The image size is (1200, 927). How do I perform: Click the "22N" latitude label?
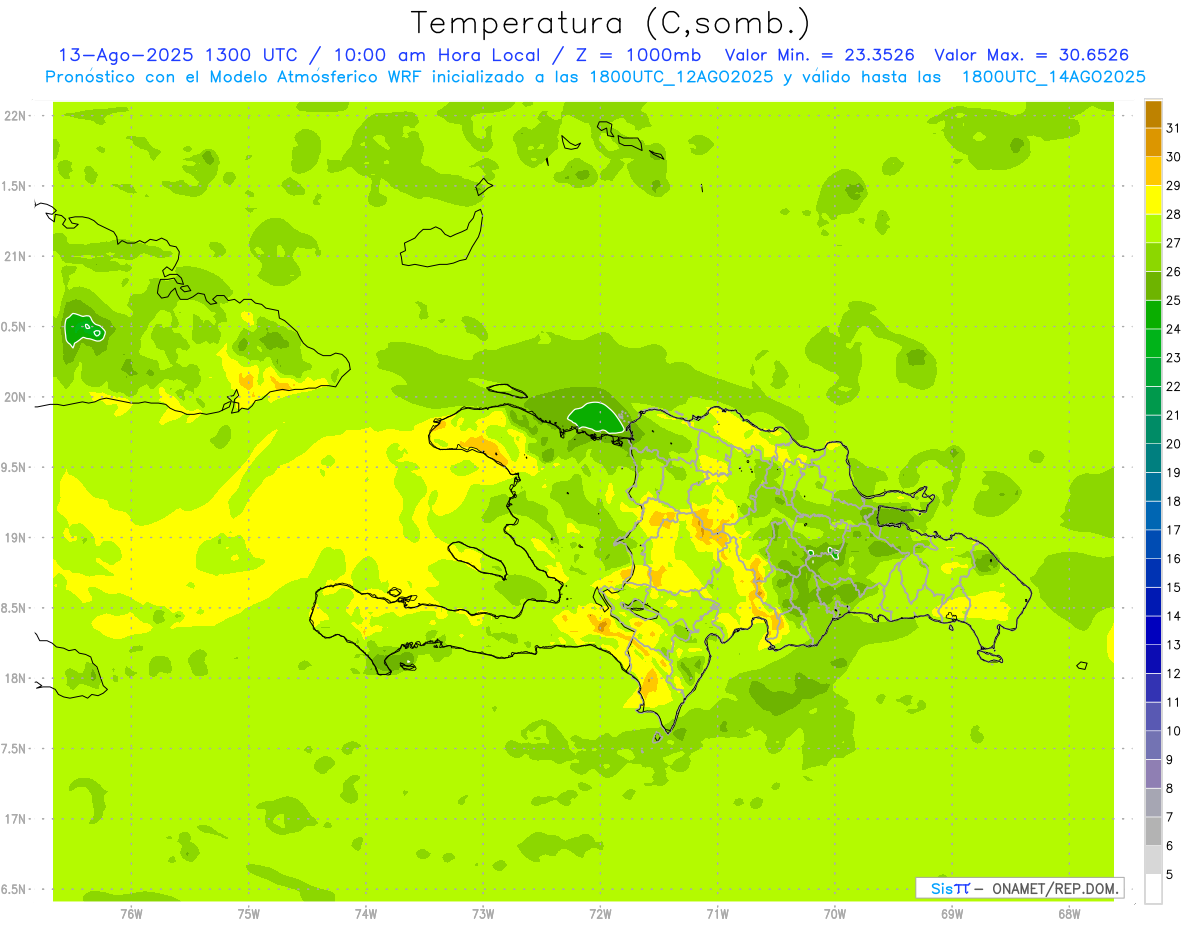click(16, 116)
